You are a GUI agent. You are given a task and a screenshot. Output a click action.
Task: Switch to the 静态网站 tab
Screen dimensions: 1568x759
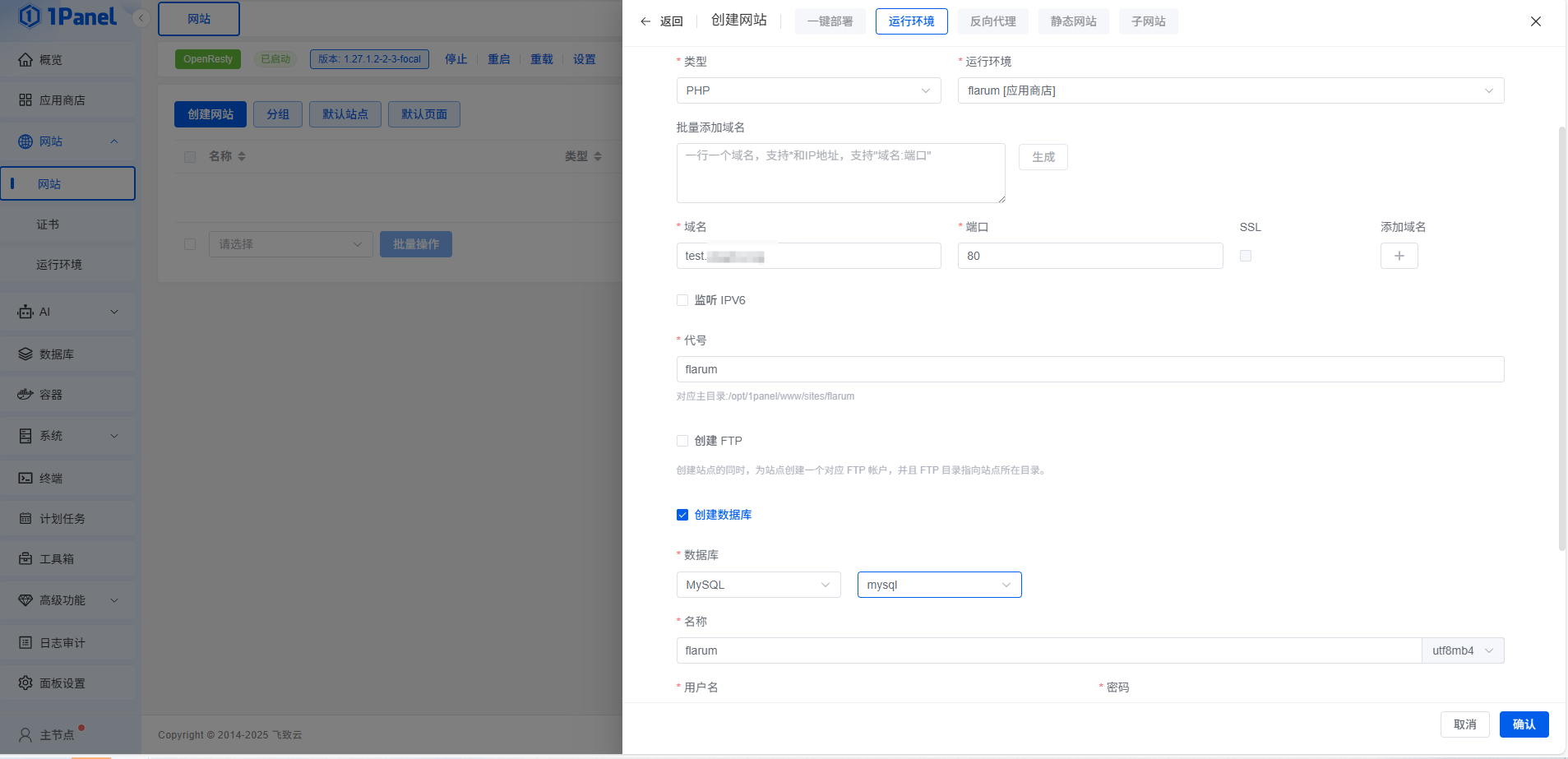(x=1073, y=21)
